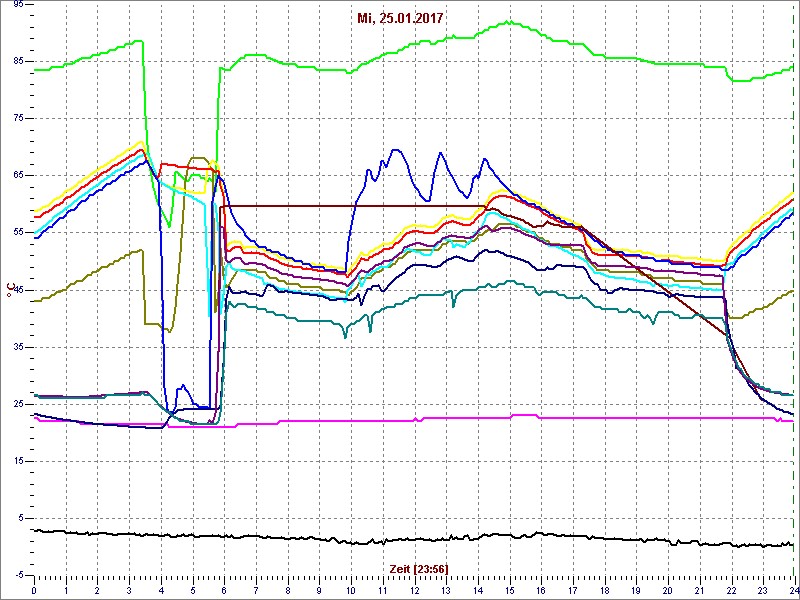The height and width of the screenshot is (600, 800).
Task: Click hour 0 on the time axis
Action: coord(34,588)
